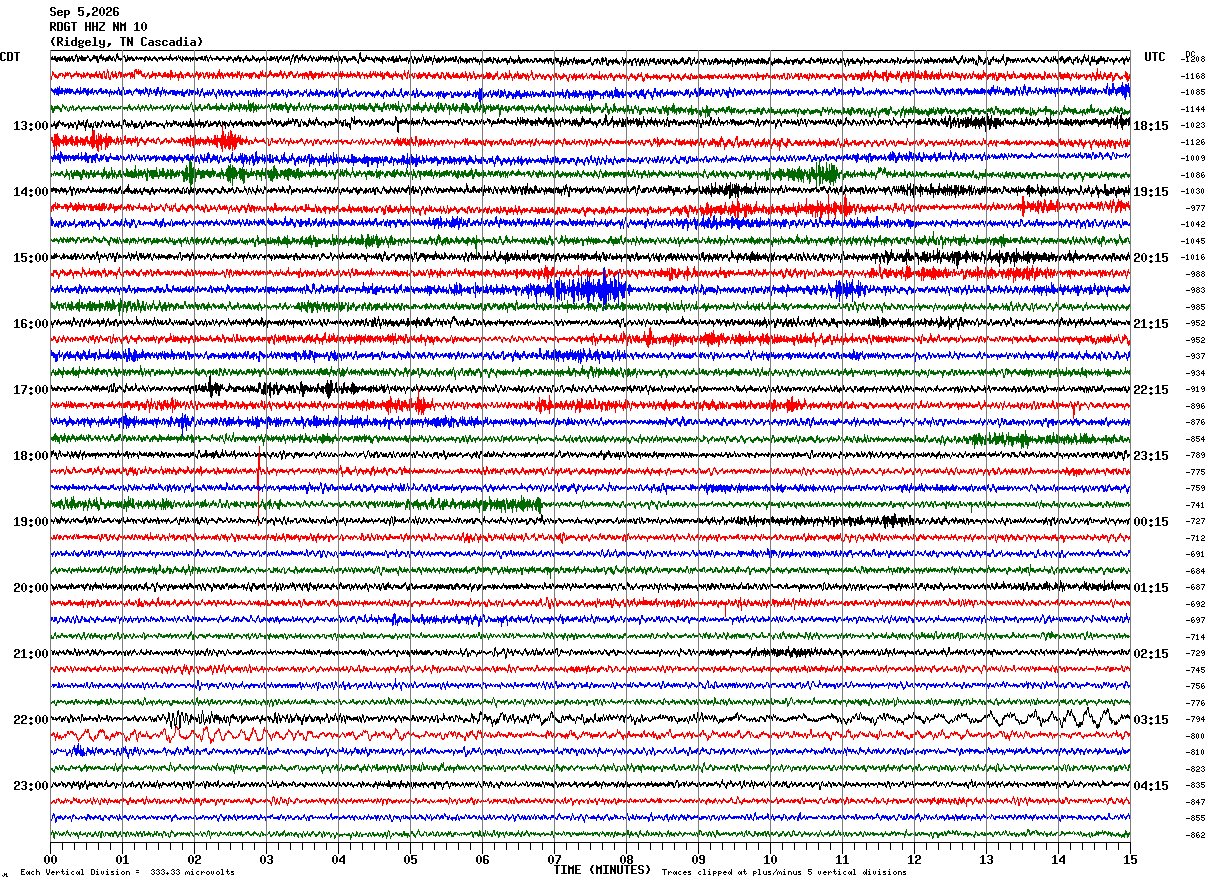Click the TIME (MINUTES) axis title
The height and width of the screenshot is (886, 1210).
[602, 870]
